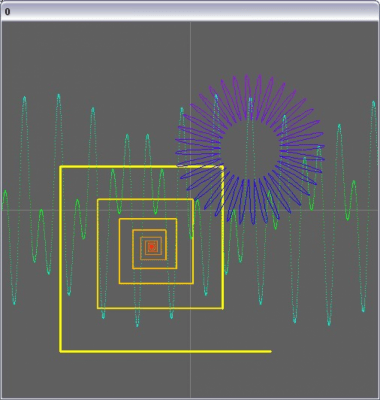Click the free end tip of the outer yellow spiral
Screen dimensions: 380x400
pos(270,351)
